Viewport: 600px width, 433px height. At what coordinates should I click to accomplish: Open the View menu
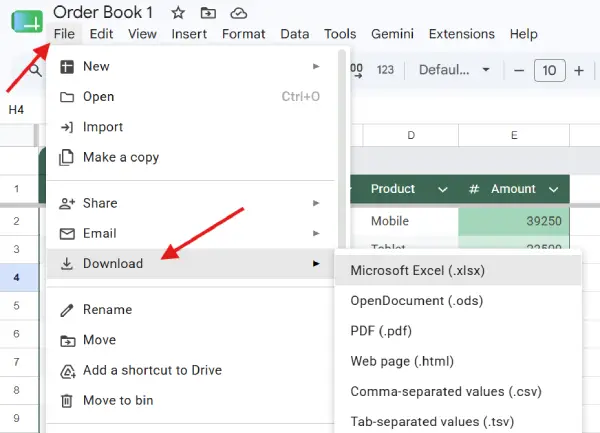tap(142, 34)
